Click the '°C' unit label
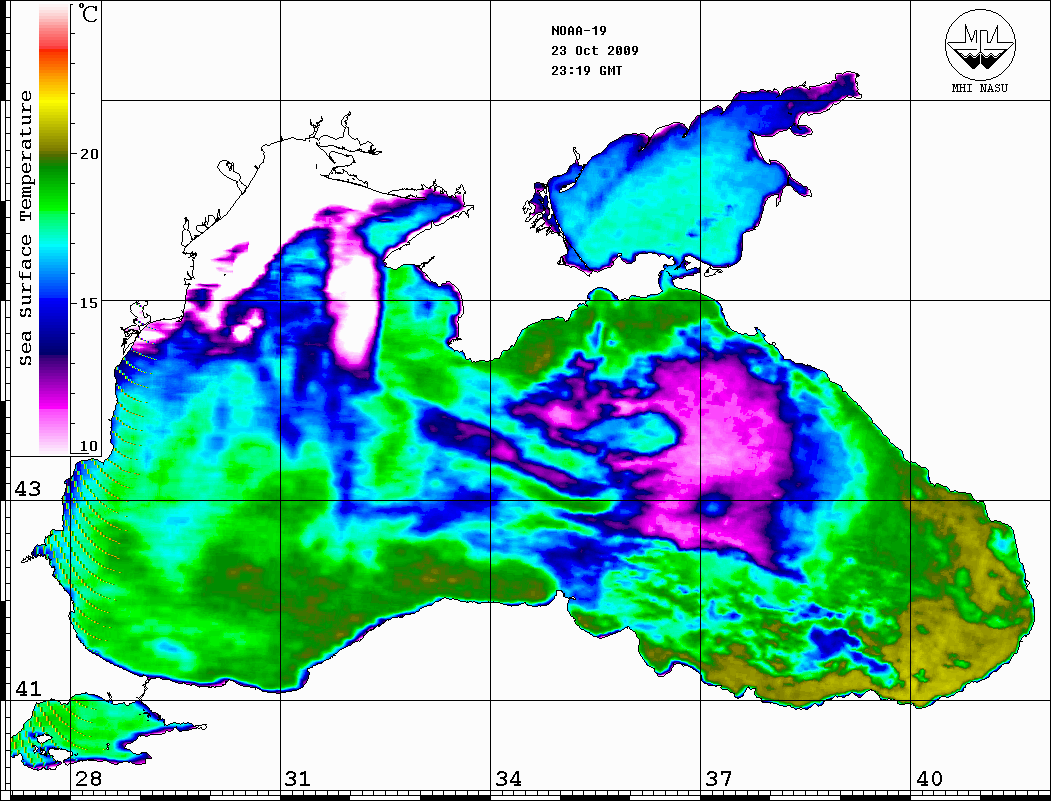The width and height of the screenshot is (1051, 801). [88, 13]
